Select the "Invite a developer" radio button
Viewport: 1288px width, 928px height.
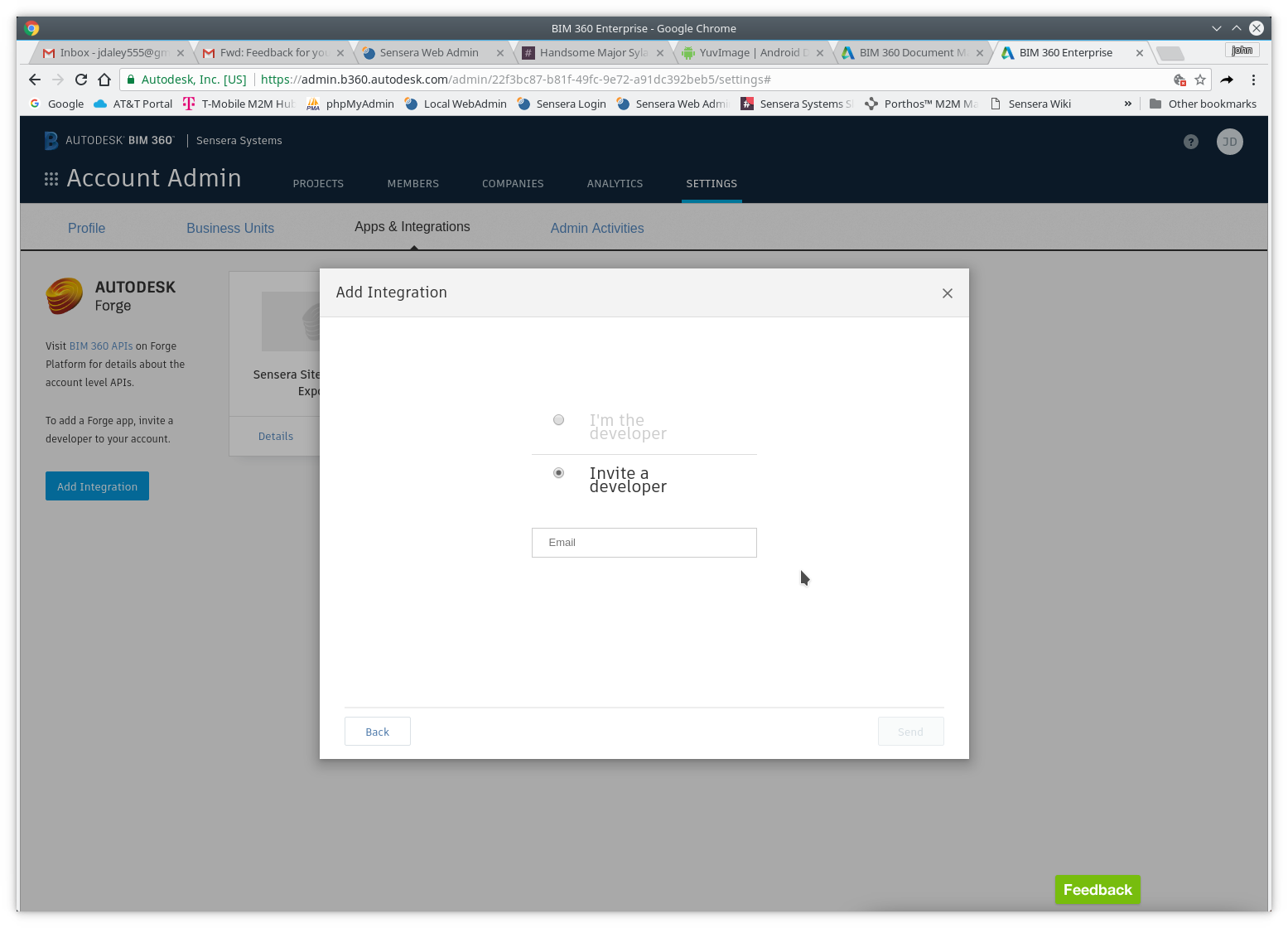(558, 472)
